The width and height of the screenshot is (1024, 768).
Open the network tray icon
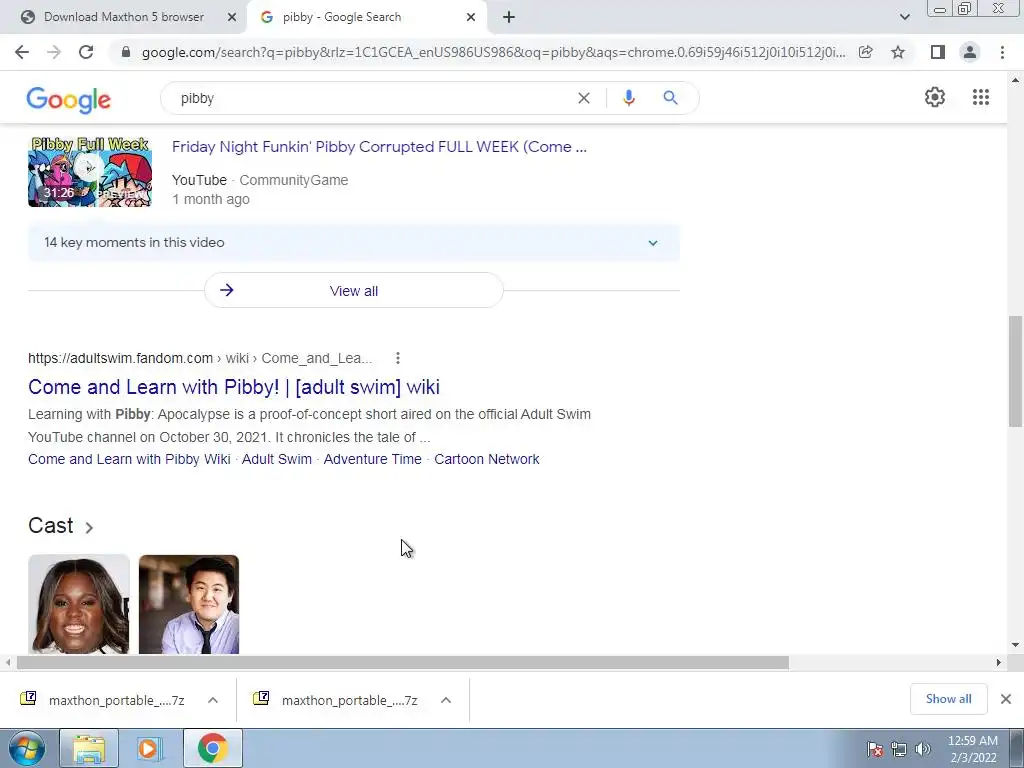[x=899, y=749]
